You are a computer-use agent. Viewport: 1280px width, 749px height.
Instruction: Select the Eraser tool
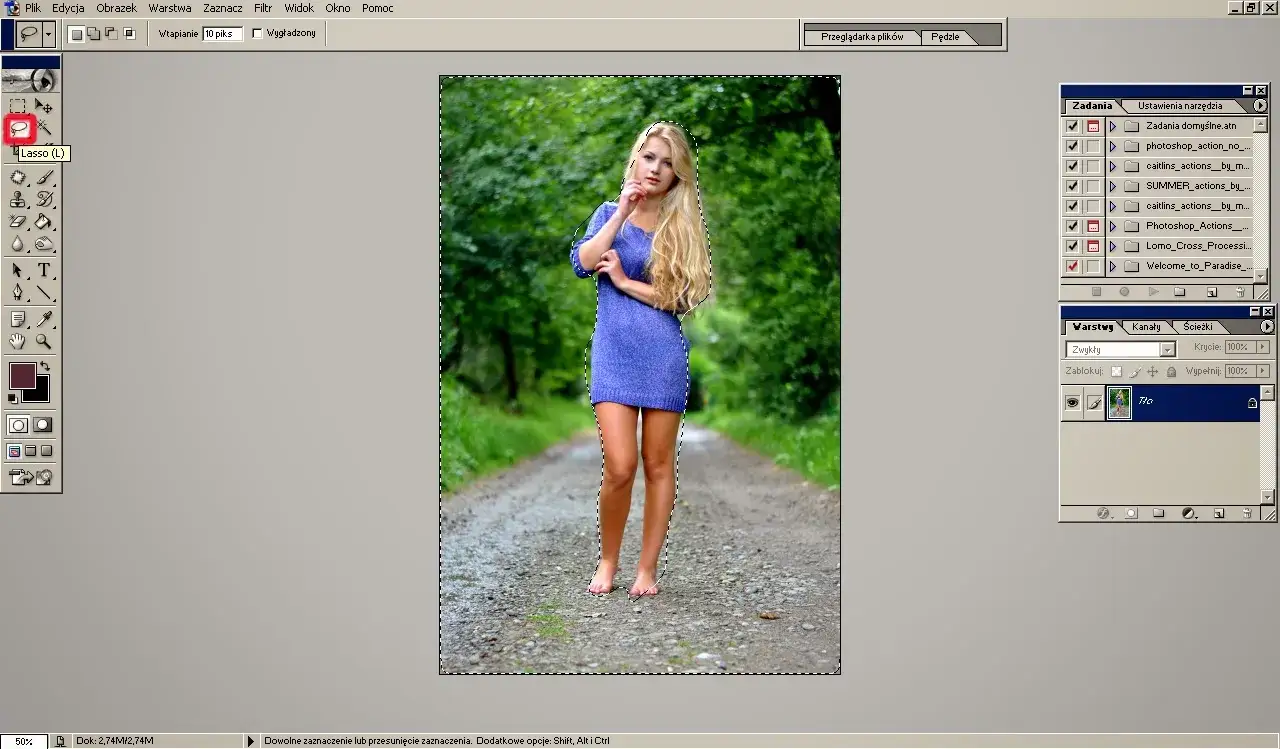(x=18, y=222)
